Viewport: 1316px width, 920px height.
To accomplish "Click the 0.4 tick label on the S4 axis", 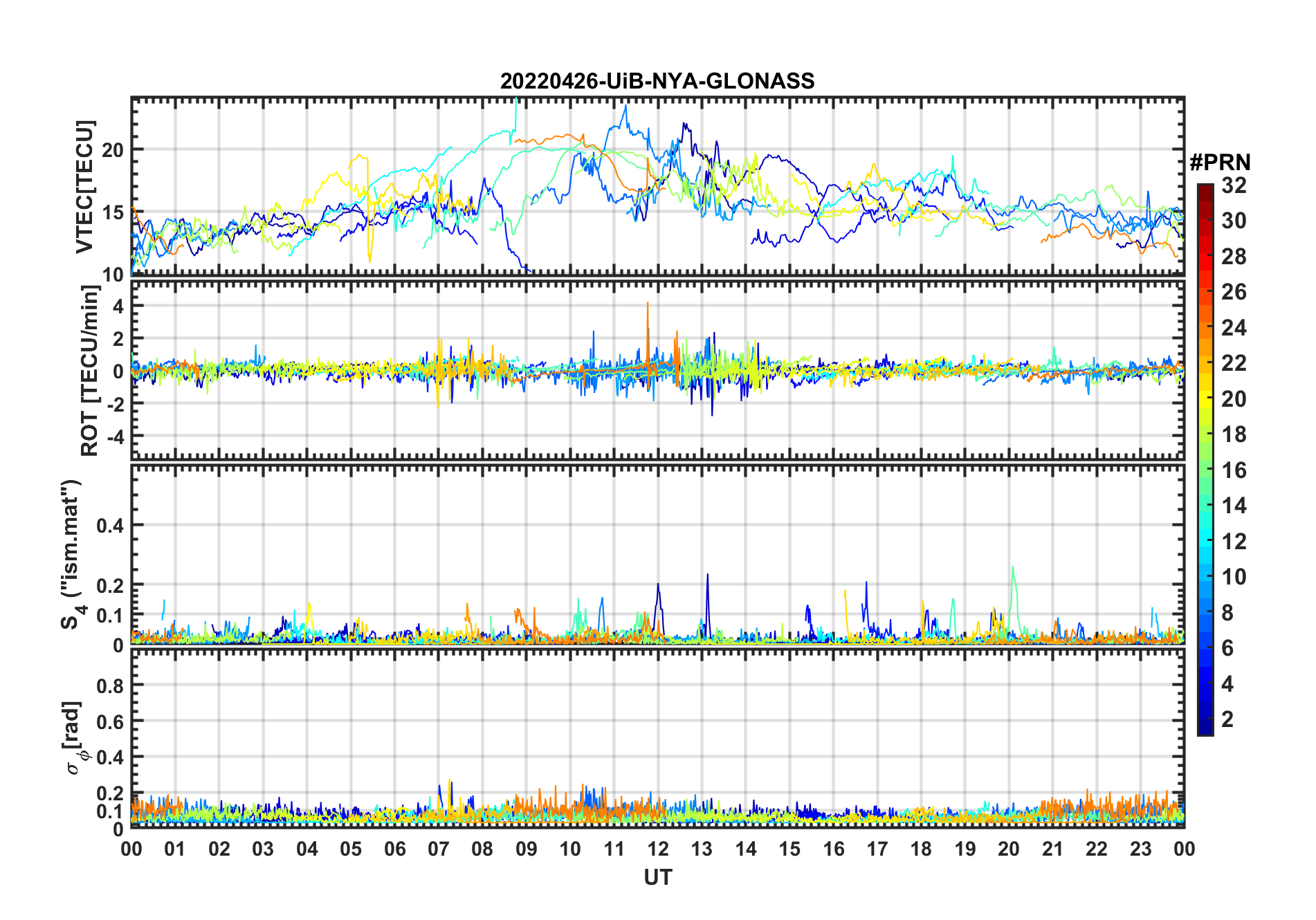I will click(111, 526).
